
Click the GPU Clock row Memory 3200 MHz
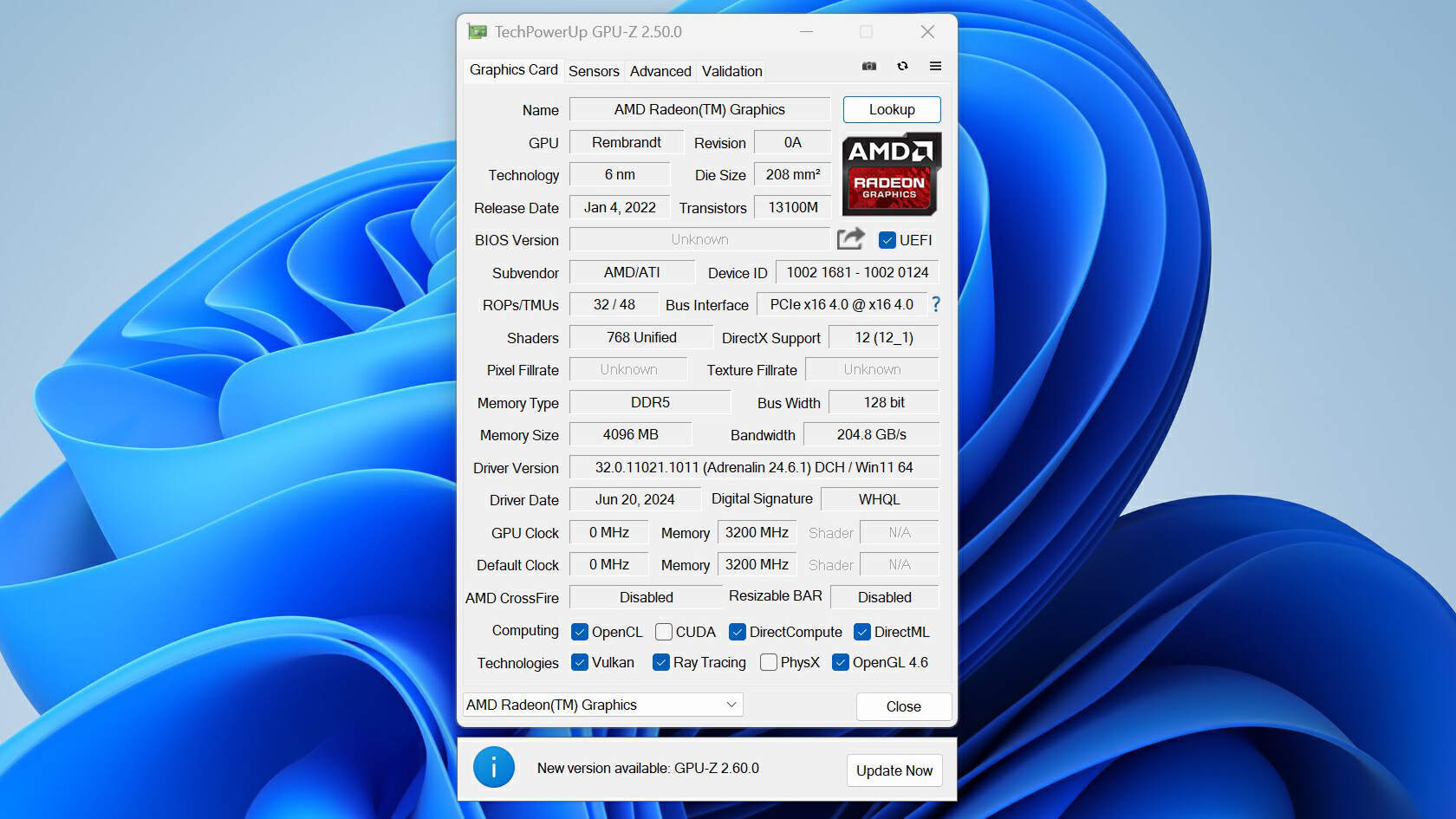(757, 532)
